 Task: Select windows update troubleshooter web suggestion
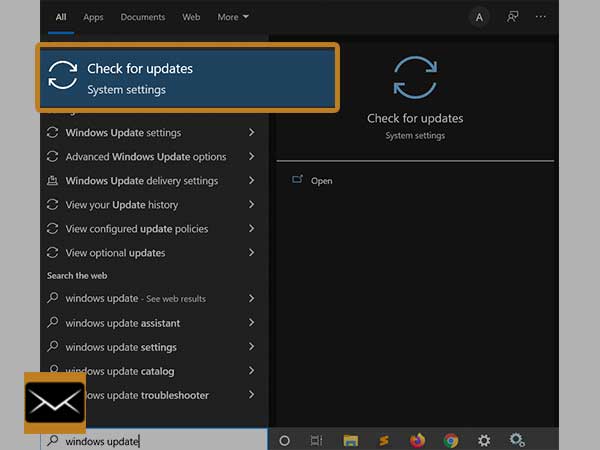[x=147, y=396]
